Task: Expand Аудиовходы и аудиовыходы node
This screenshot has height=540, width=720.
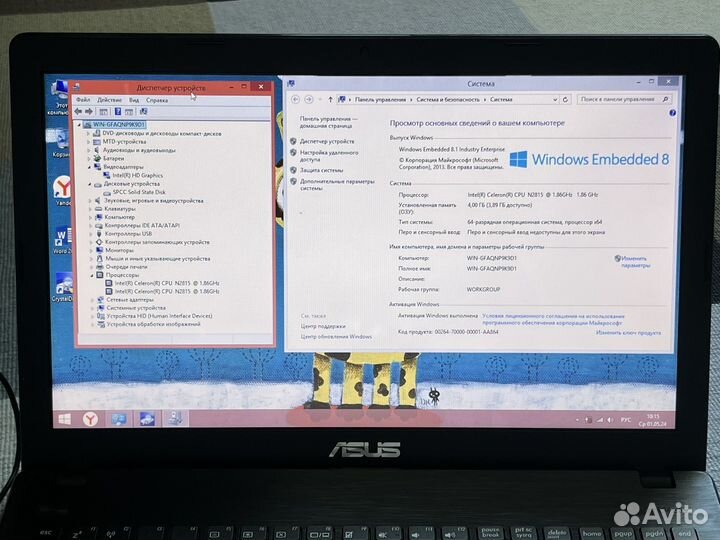Action: [89, 150]
